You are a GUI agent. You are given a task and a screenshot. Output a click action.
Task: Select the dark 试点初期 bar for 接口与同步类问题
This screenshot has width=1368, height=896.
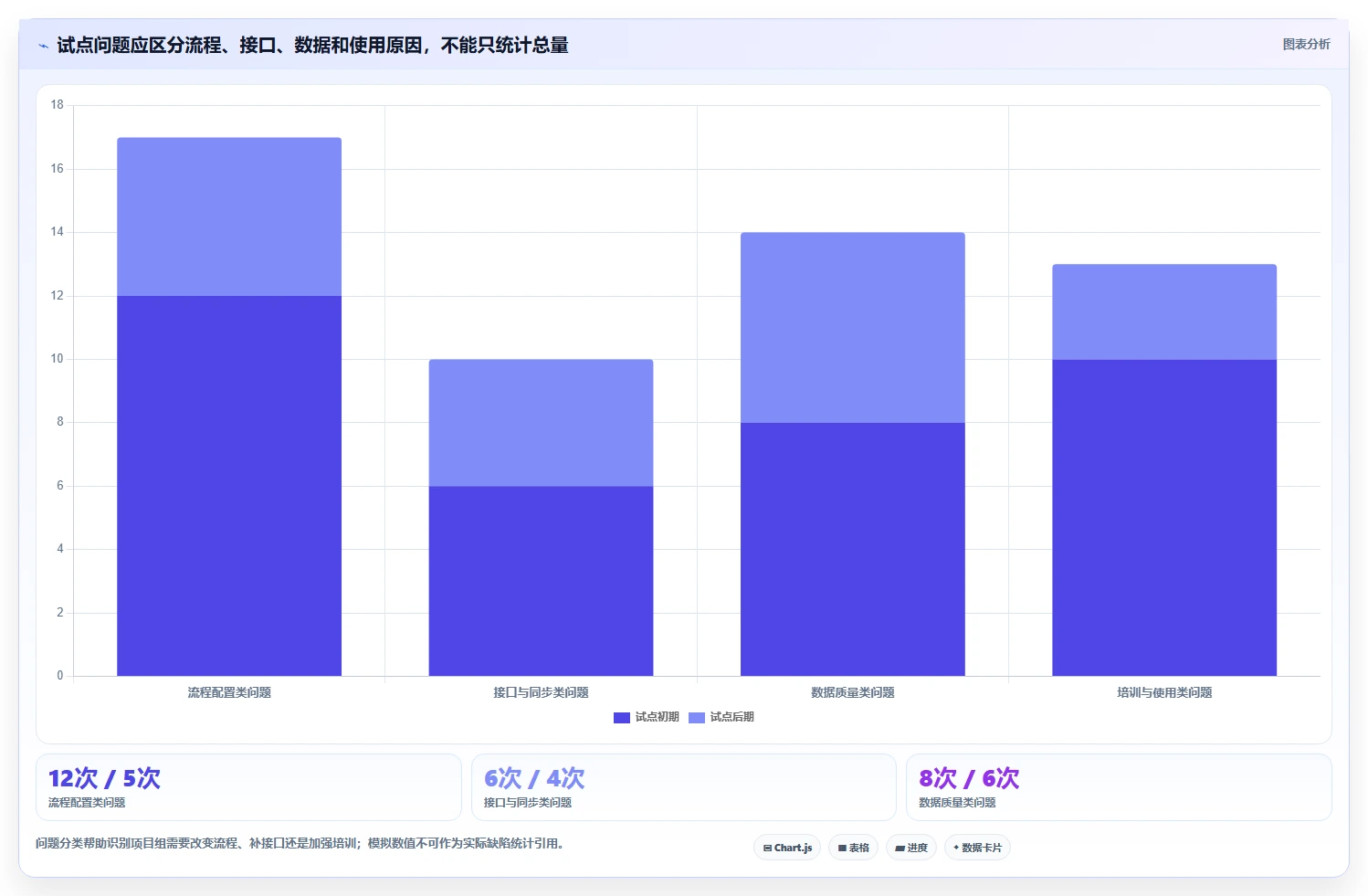click(541, 581)
